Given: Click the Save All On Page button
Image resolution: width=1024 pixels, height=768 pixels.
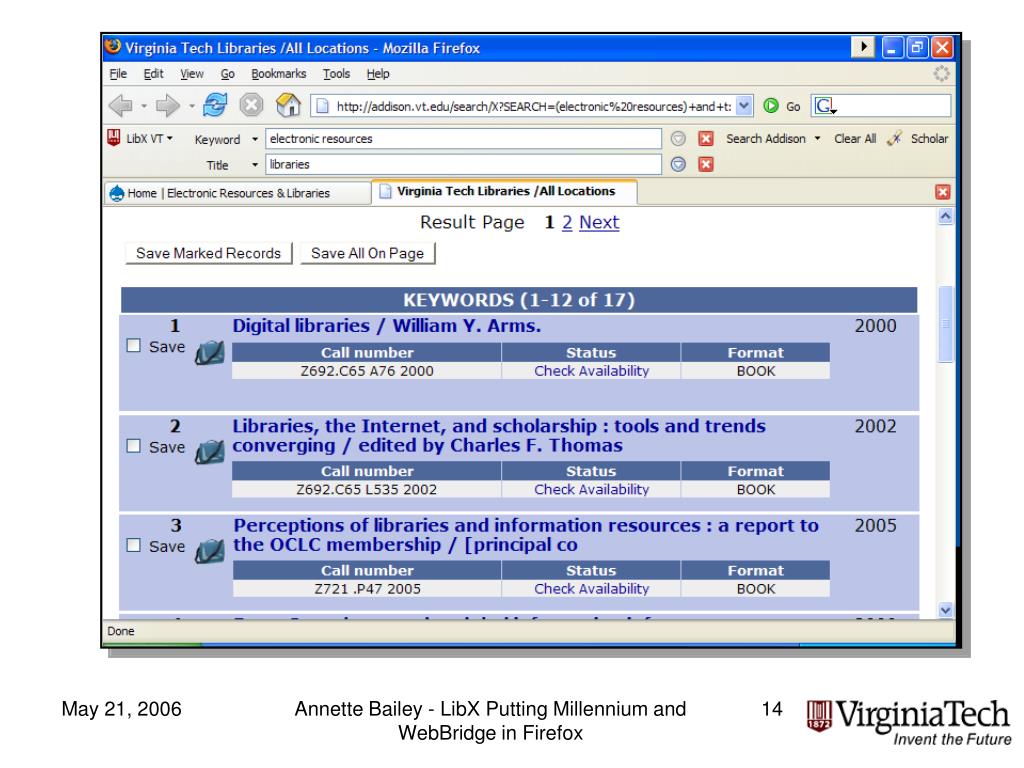Looking at the screenshot, I should click(x=368, y=253).
